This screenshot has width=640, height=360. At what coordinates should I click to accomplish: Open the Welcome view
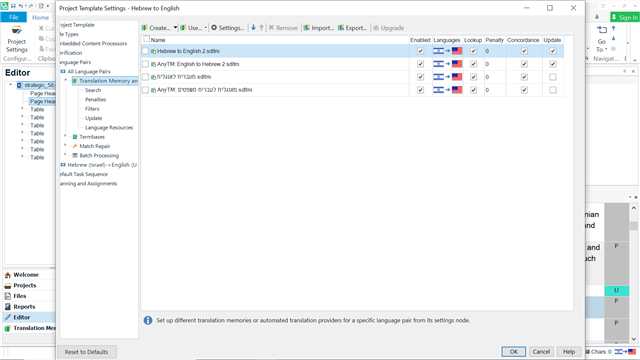point(26,275)
